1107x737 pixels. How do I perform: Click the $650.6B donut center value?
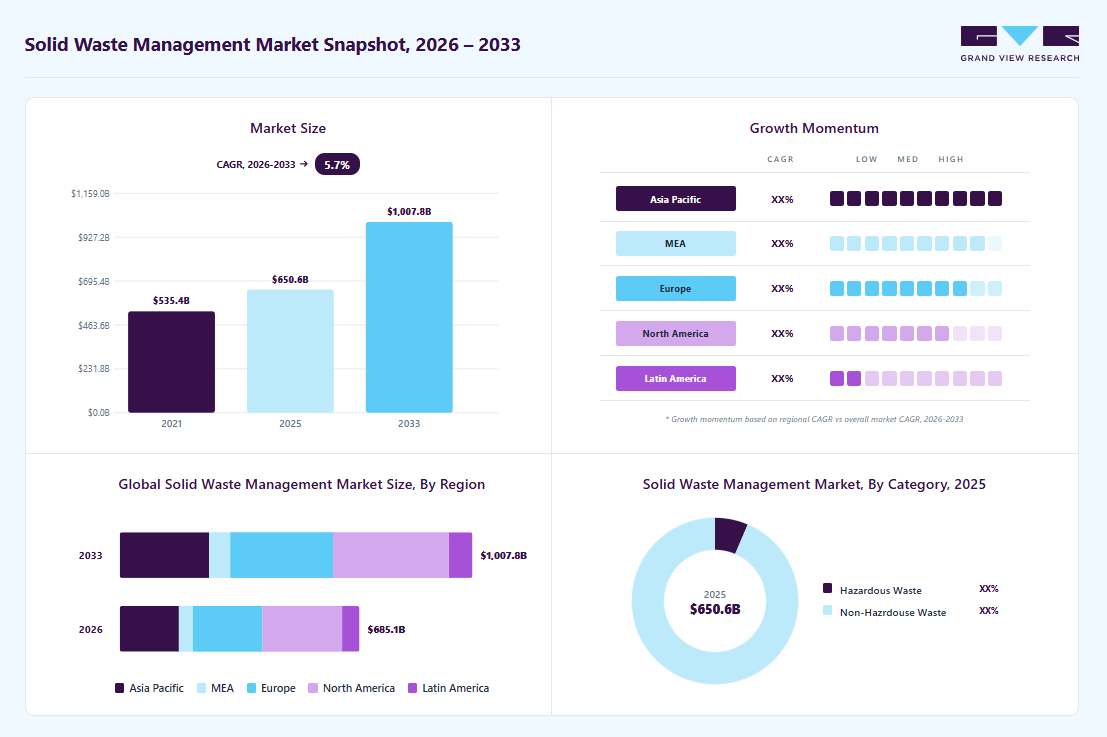[x=715, y=609]
